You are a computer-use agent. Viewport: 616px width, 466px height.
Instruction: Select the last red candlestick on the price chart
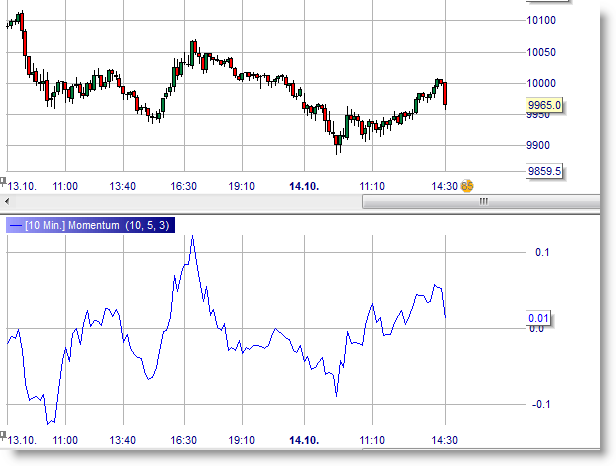click(x=444, y=93)
